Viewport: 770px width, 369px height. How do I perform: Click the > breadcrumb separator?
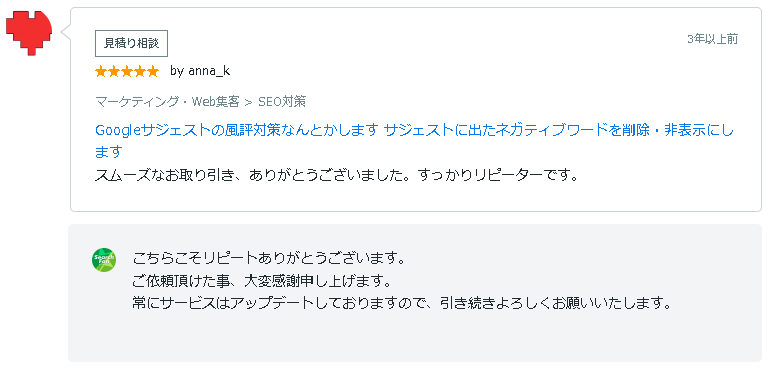point(248,102)
